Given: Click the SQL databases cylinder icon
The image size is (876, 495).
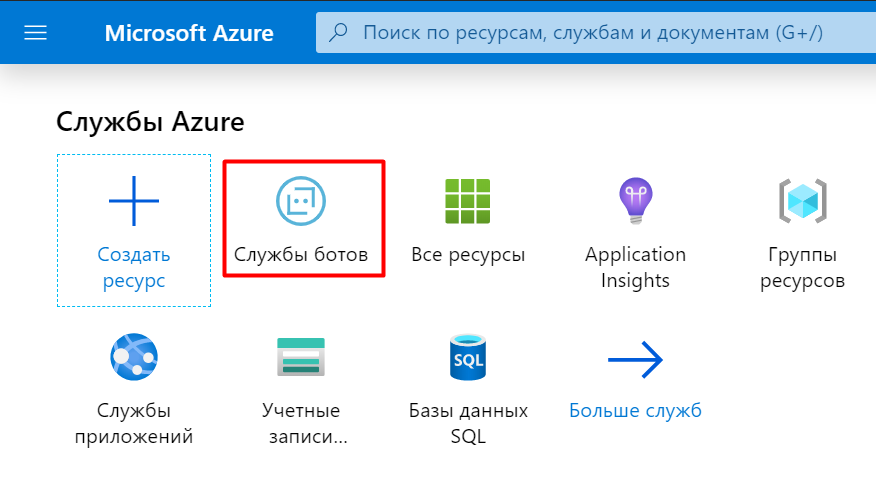Looking at the screenshot, I should point(468,357).
